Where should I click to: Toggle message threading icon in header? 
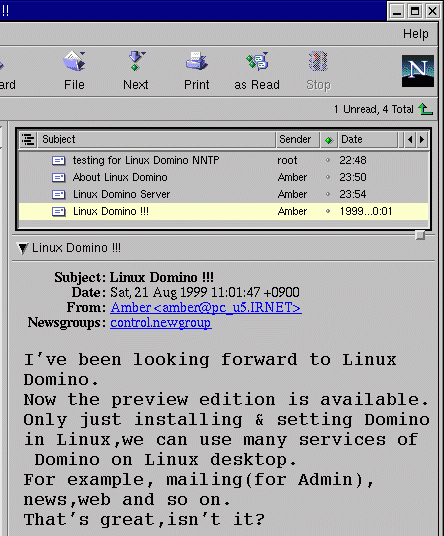pos(28,139)
